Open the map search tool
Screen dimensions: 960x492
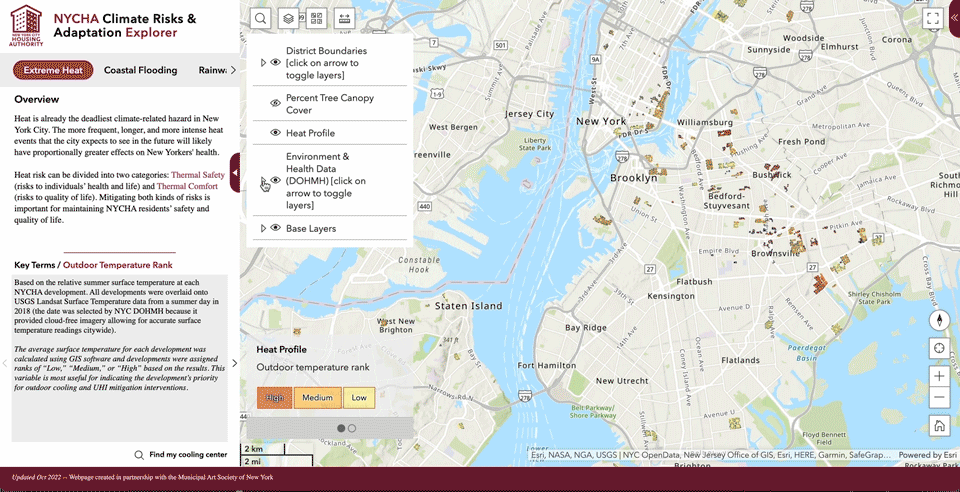[261, 18]
